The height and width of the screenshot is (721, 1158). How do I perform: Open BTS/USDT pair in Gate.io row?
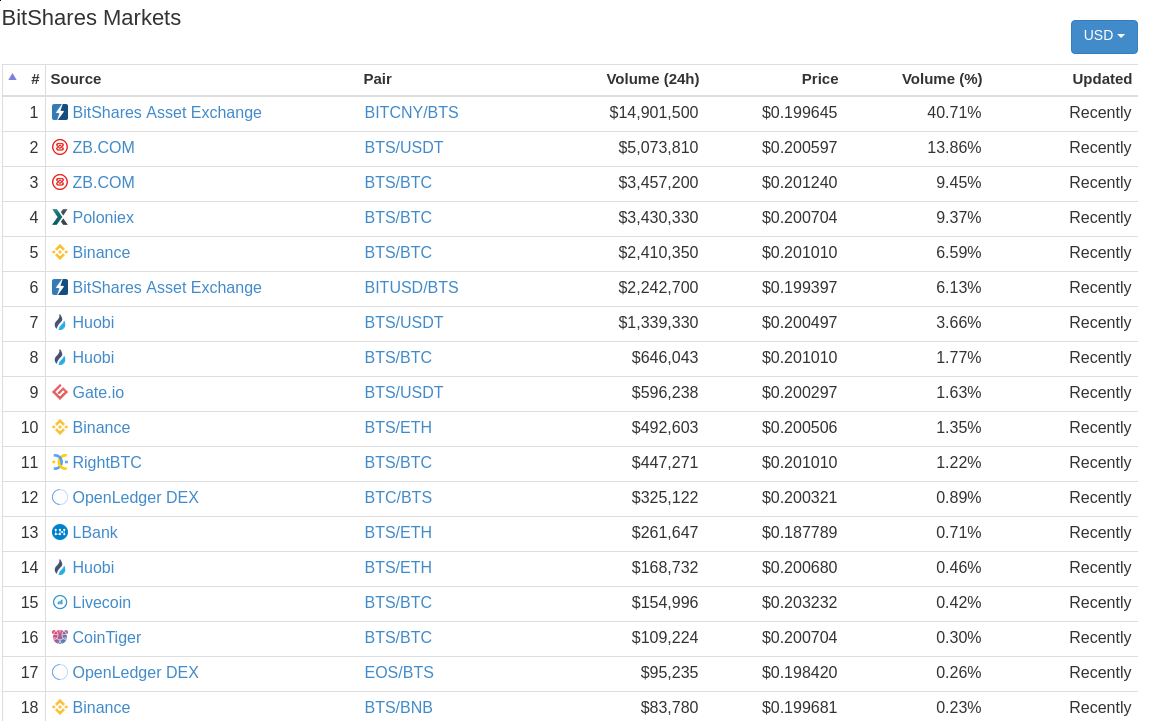click(404, 392)
